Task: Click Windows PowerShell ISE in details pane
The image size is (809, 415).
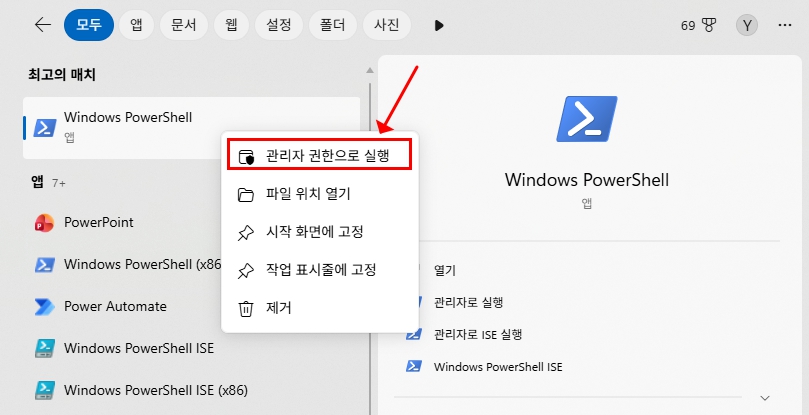Action: click(498, 367)
